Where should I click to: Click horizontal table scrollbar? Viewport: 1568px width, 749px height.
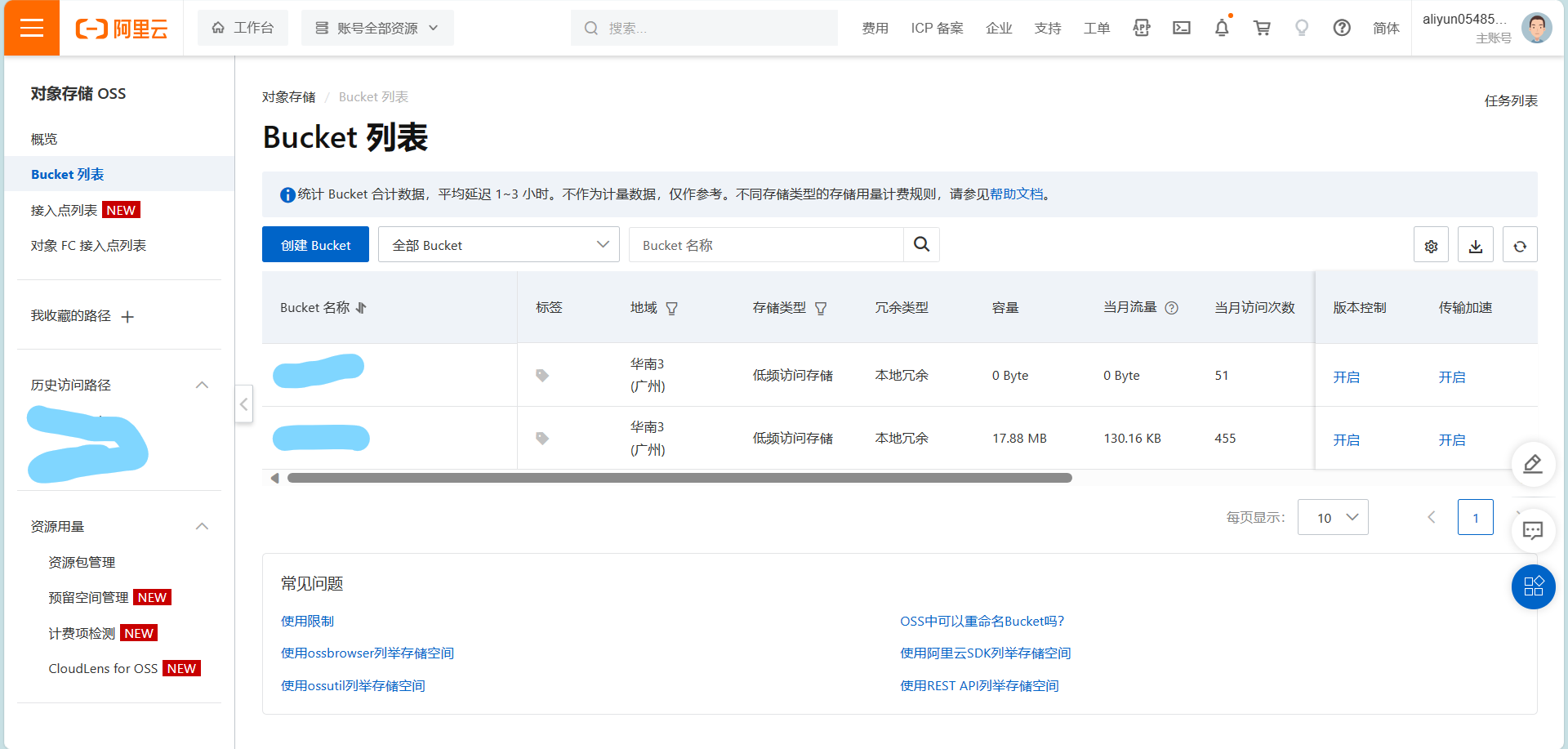(x=679, y=478)
